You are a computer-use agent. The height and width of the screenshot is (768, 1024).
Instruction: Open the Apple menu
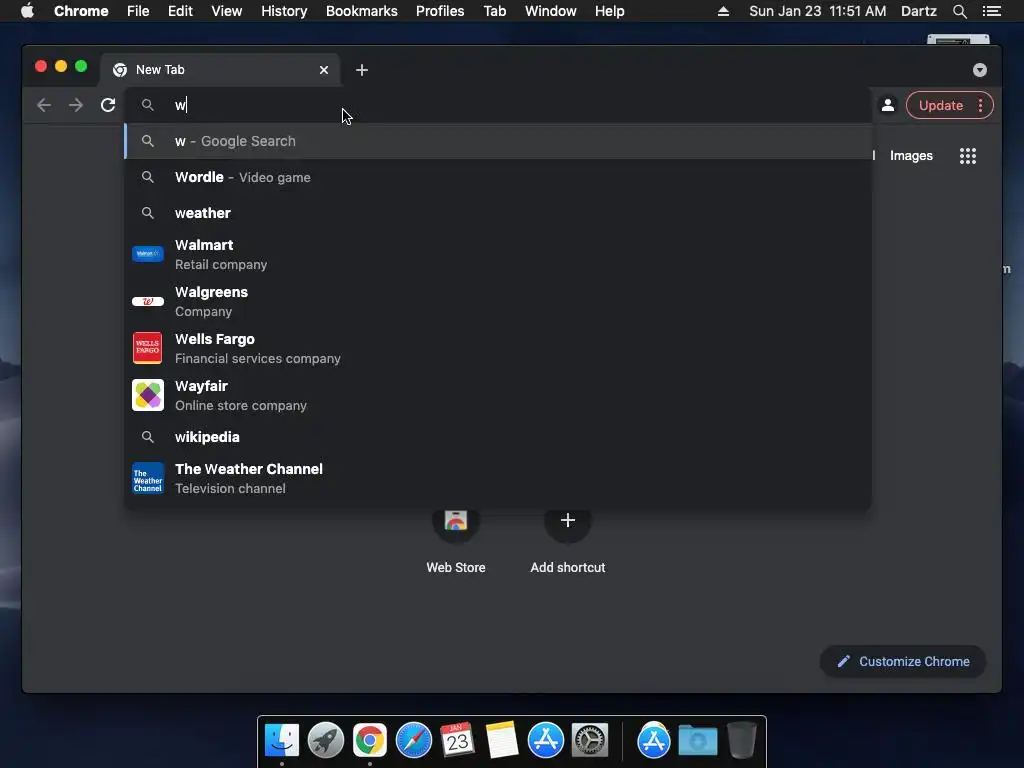(x=27, y=11)
